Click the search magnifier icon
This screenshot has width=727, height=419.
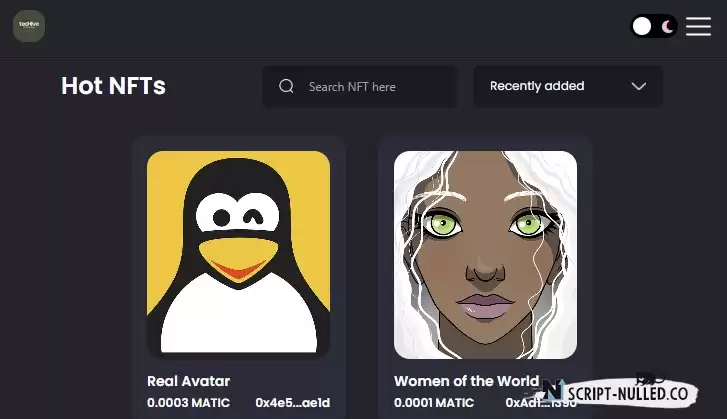286,86
